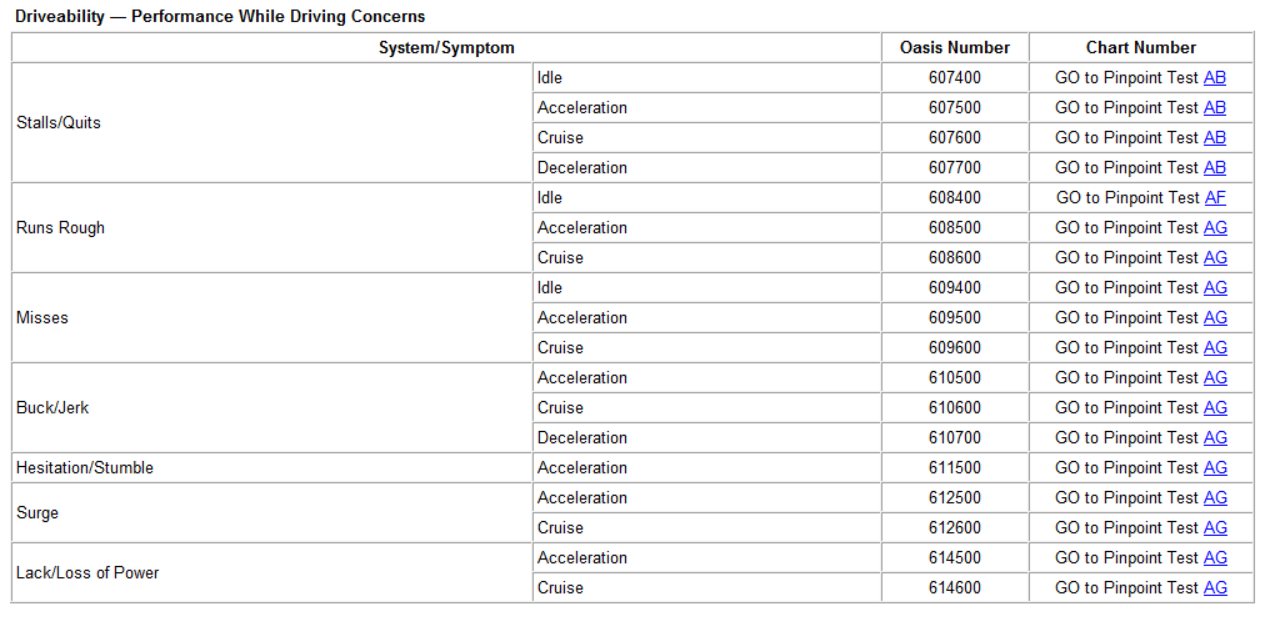Follow AG link for Misses Idle
The width and height of the screenshot is (1276, 620).
coord(1215,288)
